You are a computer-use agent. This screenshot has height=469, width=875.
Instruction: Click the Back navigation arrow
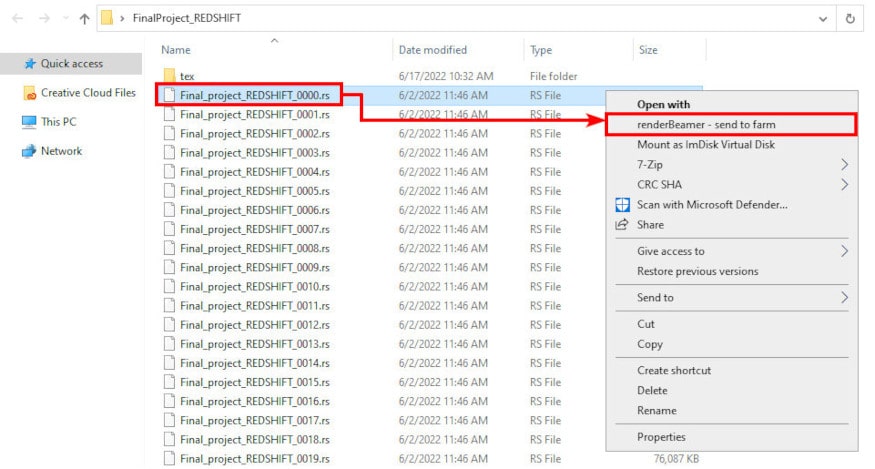(x=18, y=18)
